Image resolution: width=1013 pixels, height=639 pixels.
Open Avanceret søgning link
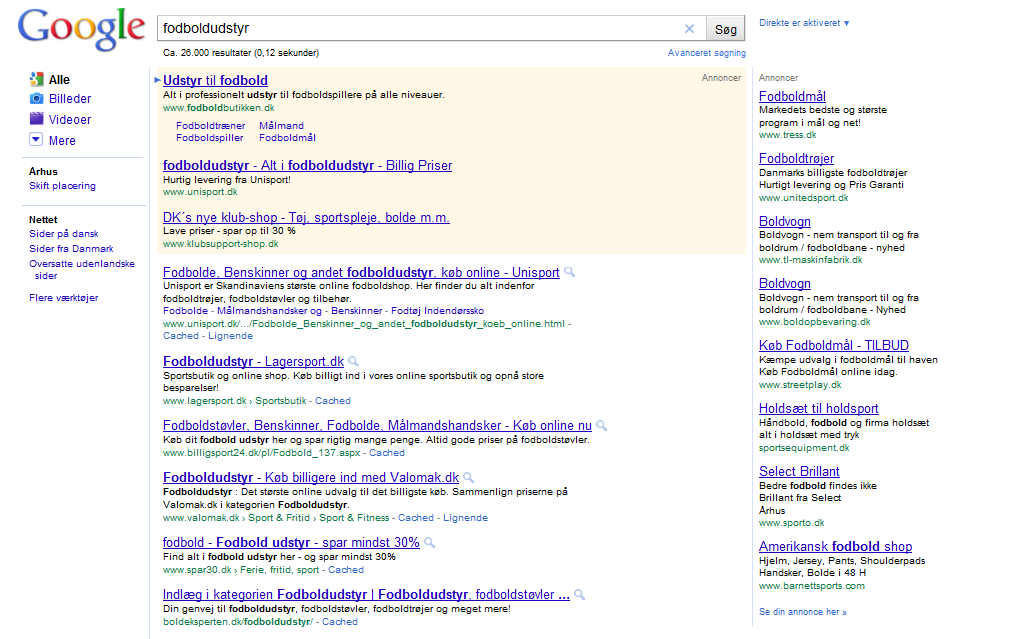click(x=707, y=53)
